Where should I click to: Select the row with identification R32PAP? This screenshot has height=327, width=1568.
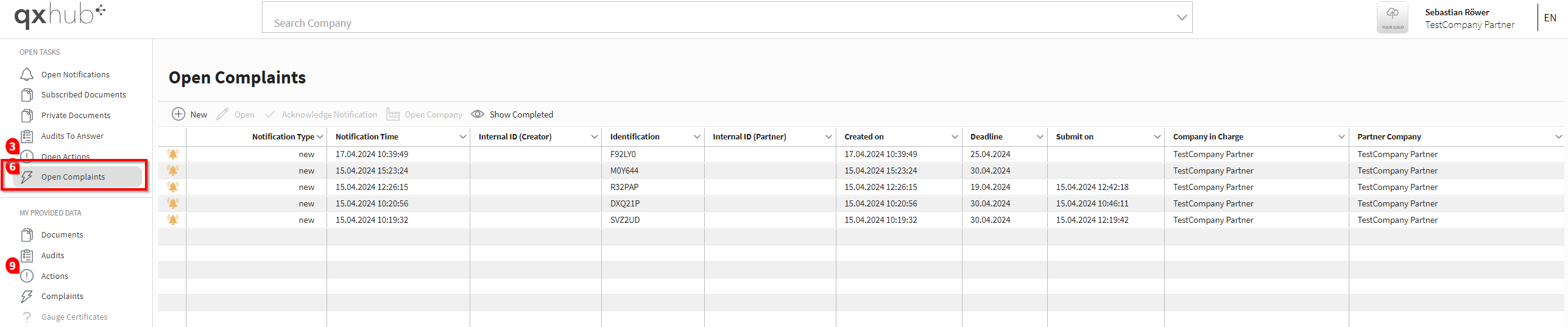(861, 187)
